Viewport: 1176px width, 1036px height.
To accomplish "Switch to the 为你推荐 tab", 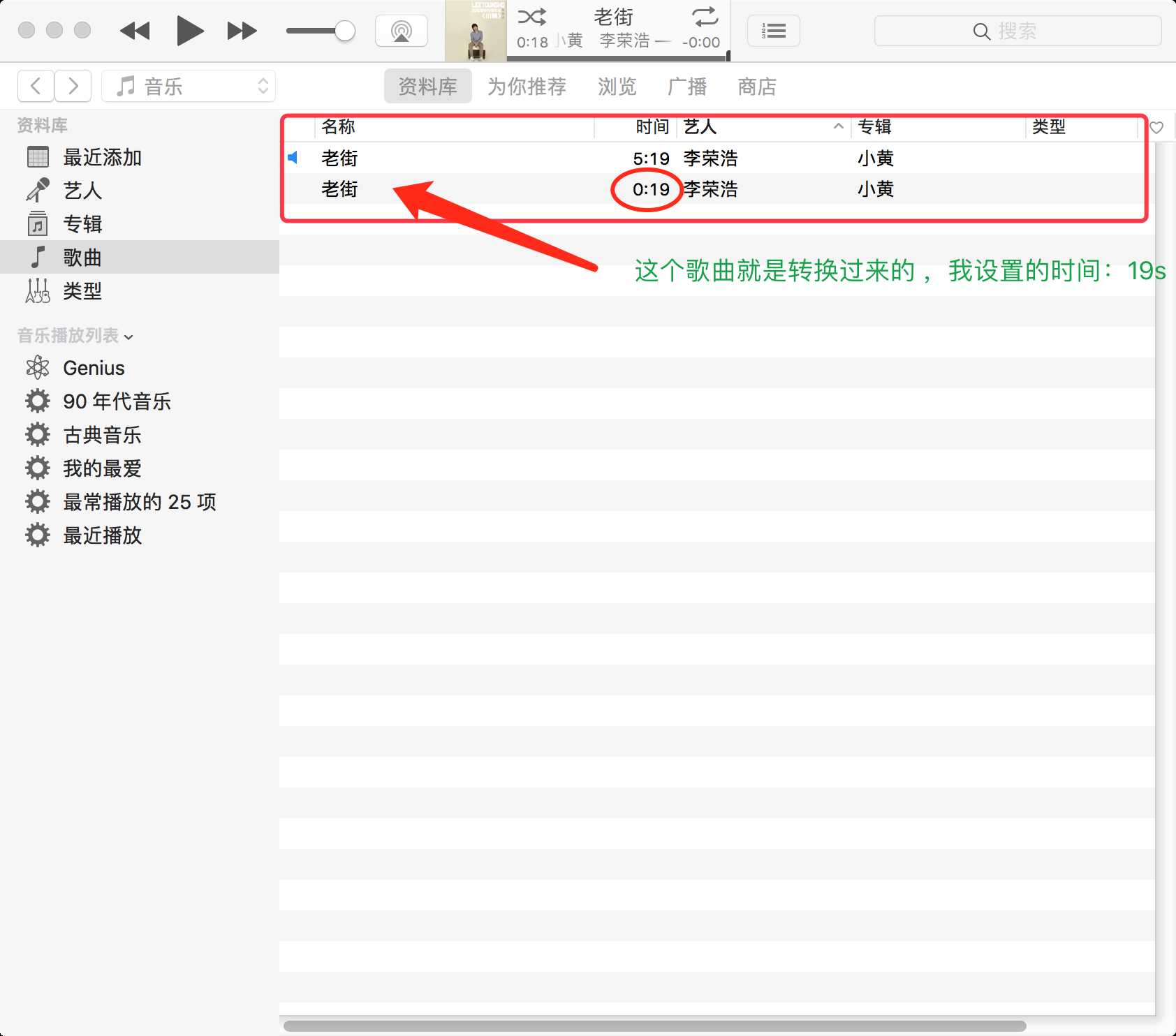I will click(x=527, y=86).
